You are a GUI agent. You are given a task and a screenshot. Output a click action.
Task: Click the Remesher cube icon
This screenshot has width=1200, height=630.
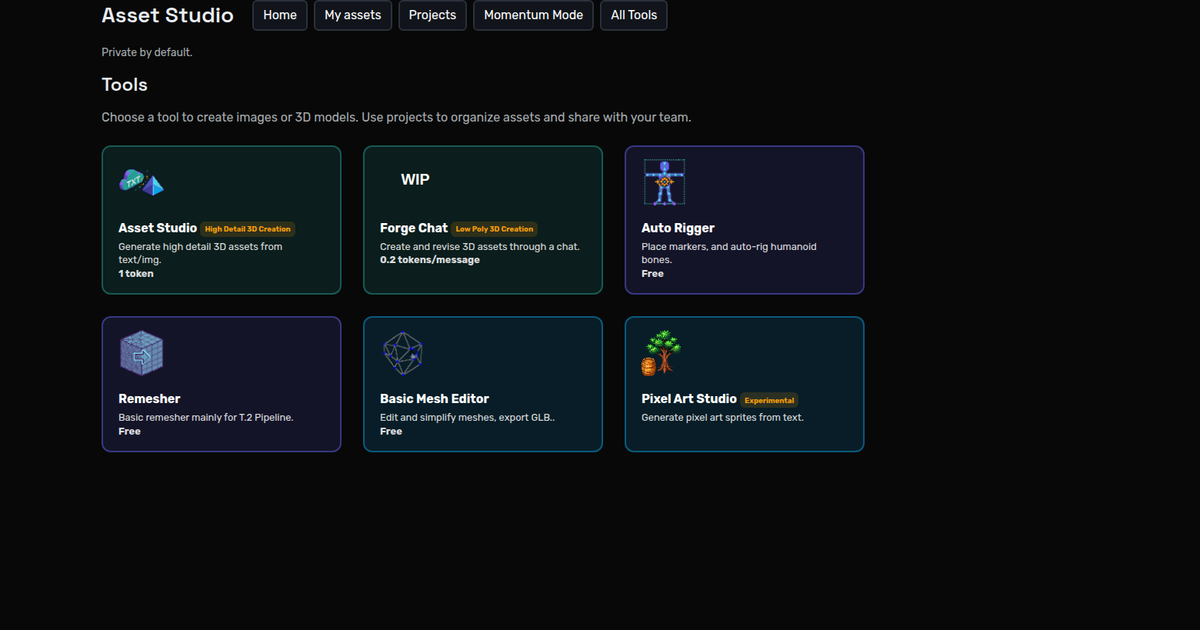[x=141, y=353]
